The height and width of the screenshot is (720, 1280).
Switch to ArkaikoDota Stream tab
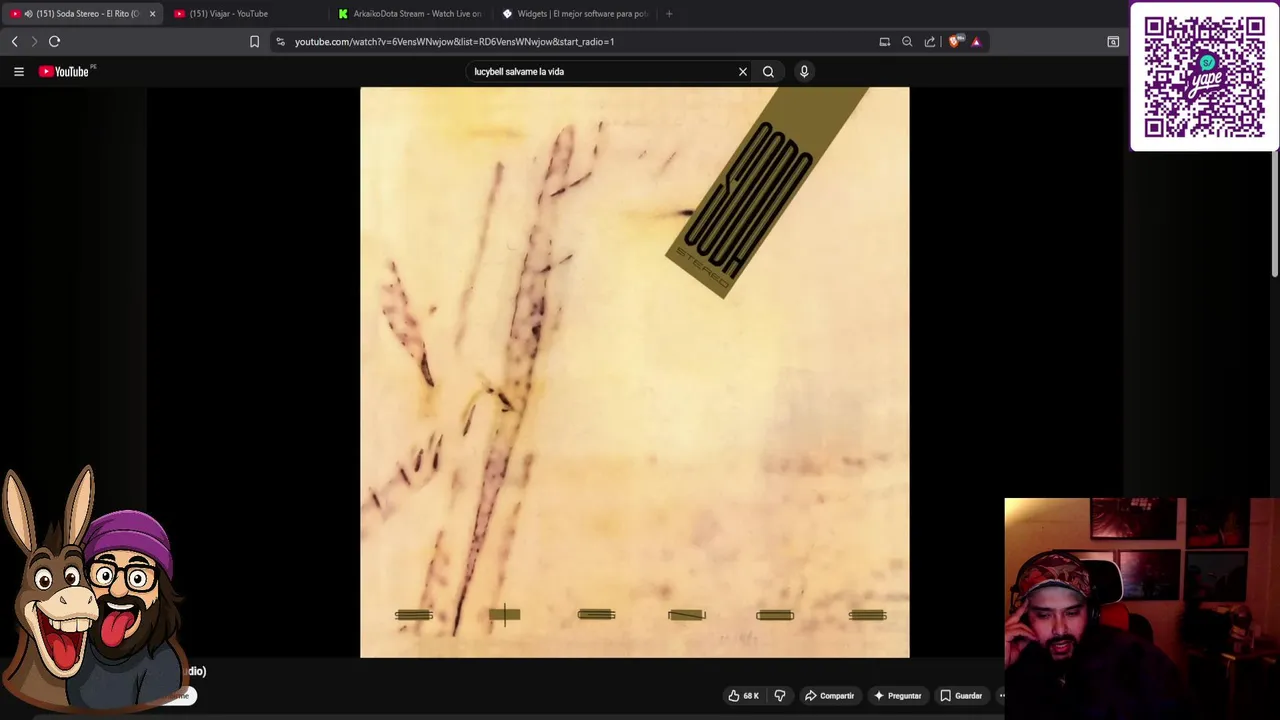410,14
